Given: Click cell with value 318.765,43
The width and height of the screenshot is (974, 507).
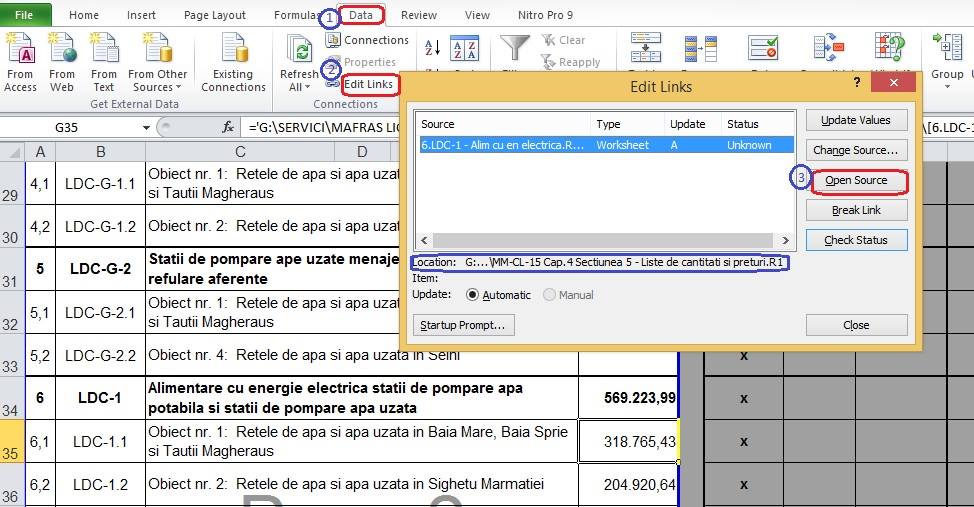Looking at the screenshot, I should click(629, 441).
